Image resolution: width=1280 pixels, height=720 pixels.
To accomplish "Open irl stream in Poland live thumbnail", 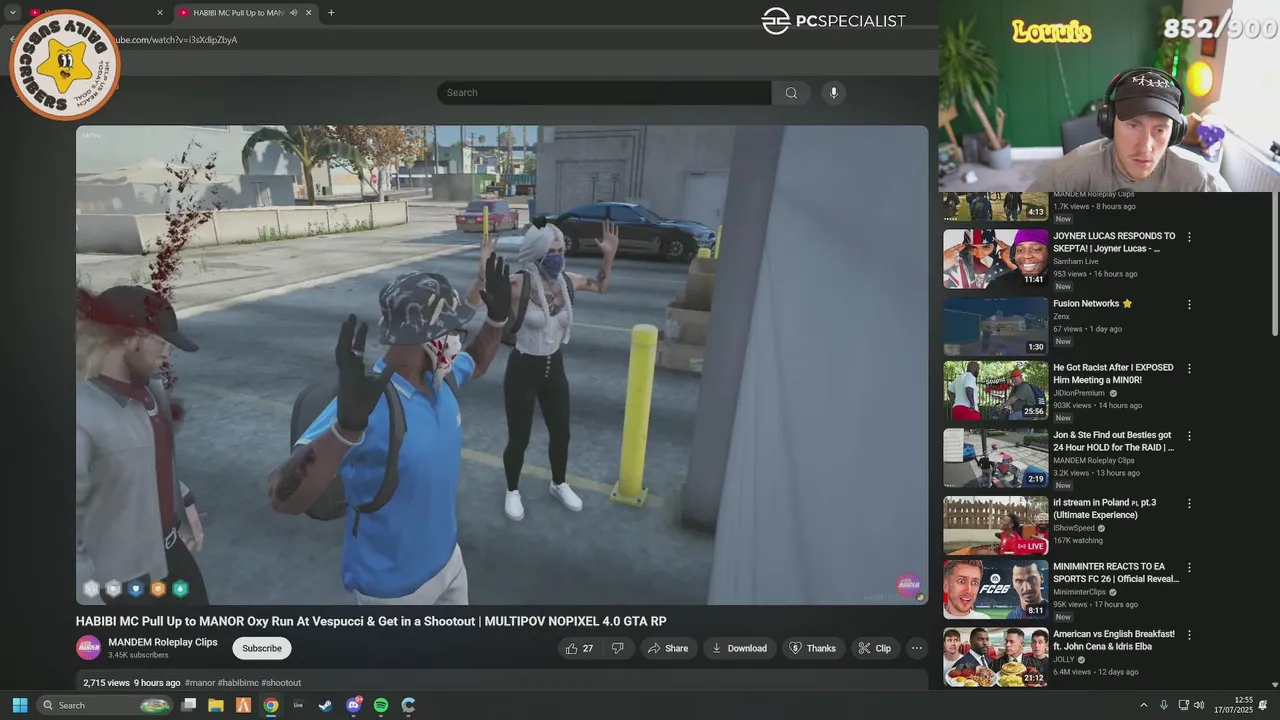I will pos(996,525).
